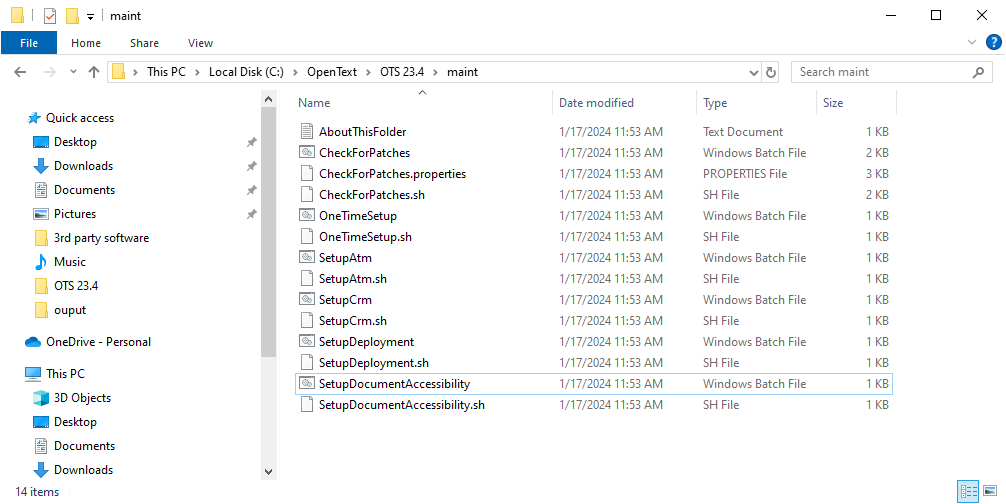1006x504 pixels.
Task: Go up one folder level
Action: [94, 72]
